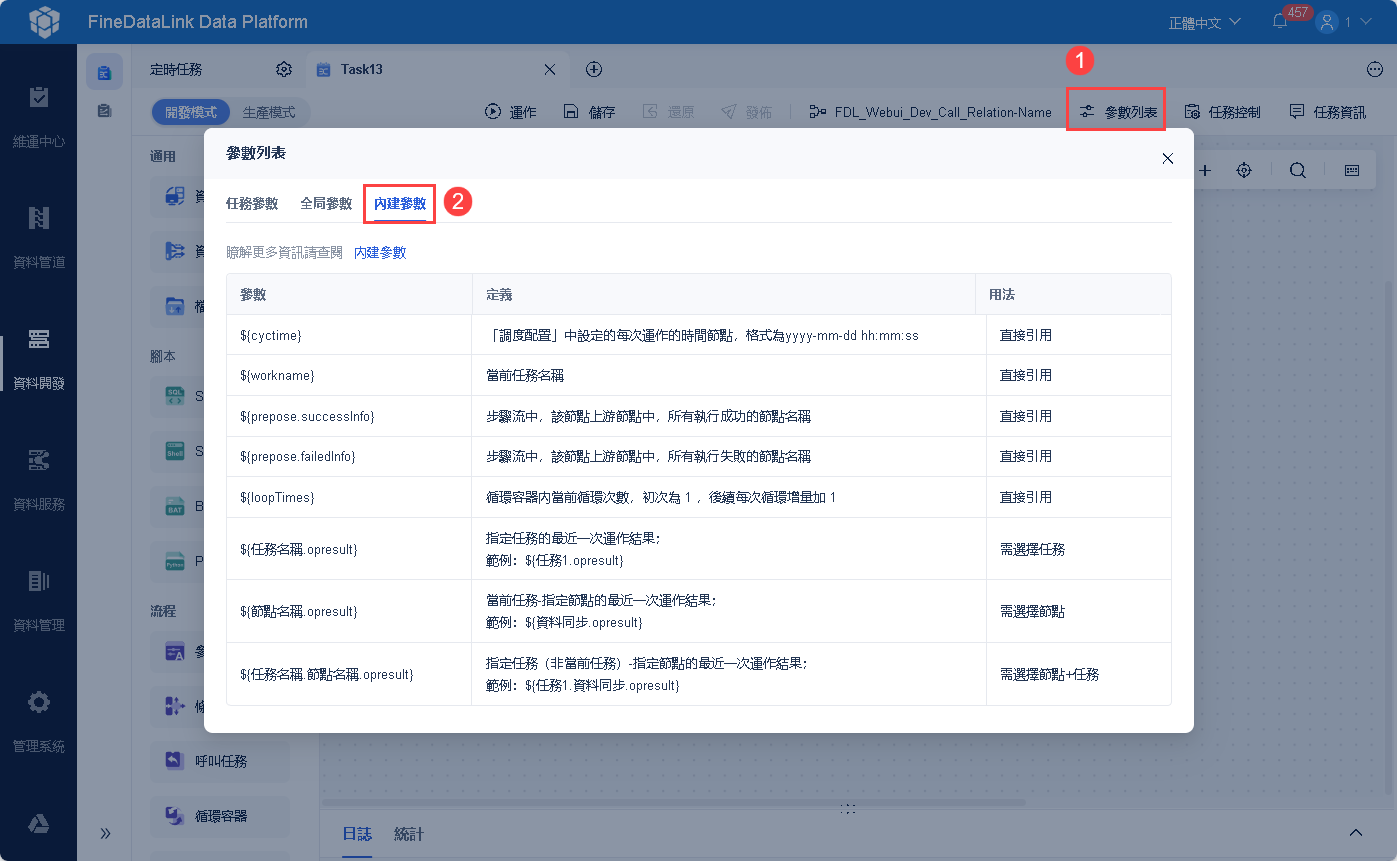Select the SQL script node icon
This screenshot has width=1397, height=861.
pyautogui.click(x=175, y=396)
